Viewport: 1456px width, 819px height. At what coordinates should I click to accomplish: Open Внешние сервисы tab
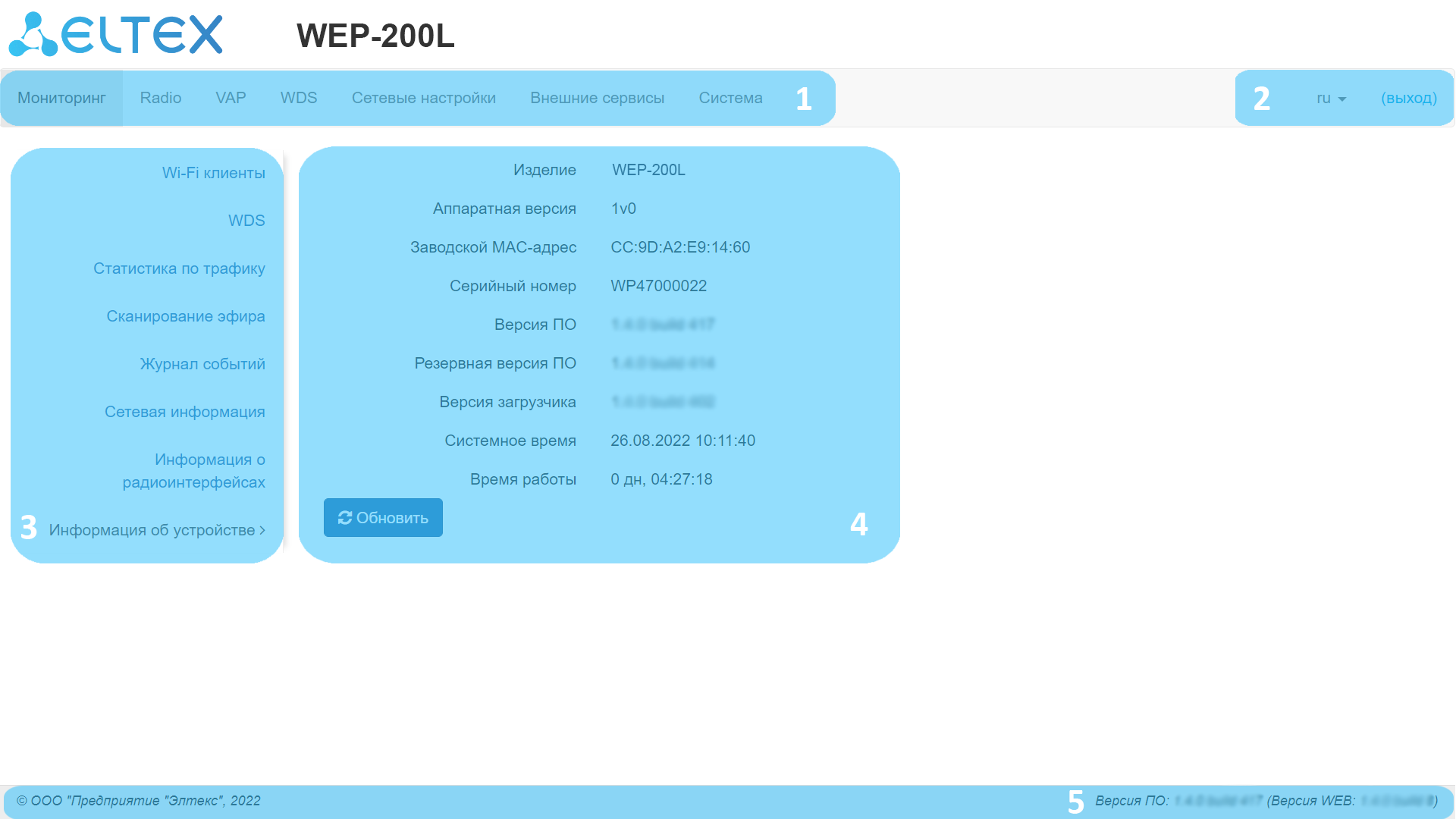point(597,99)
